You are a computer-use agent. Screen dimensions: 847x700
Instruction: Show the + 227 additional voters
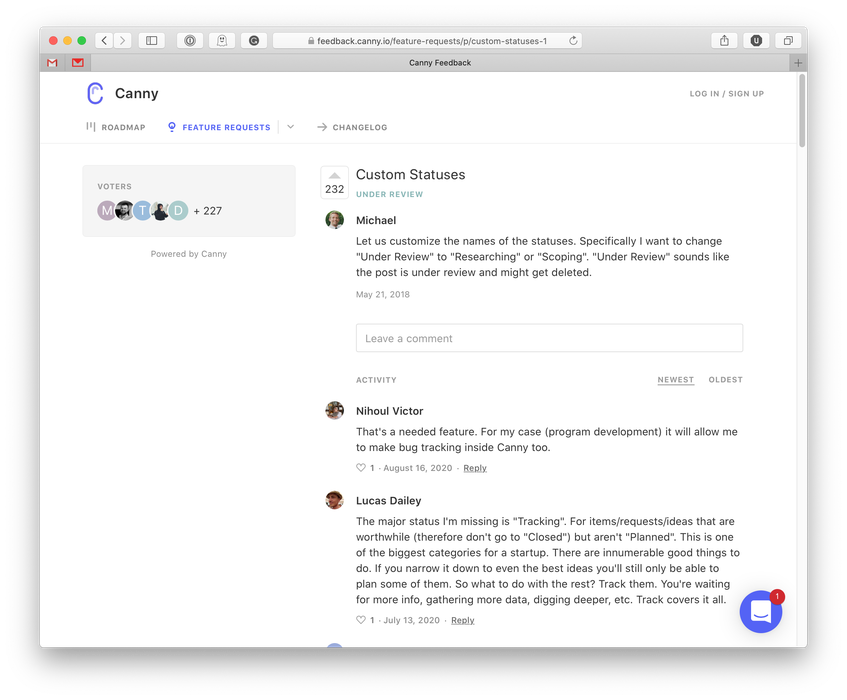pos(208,211)
